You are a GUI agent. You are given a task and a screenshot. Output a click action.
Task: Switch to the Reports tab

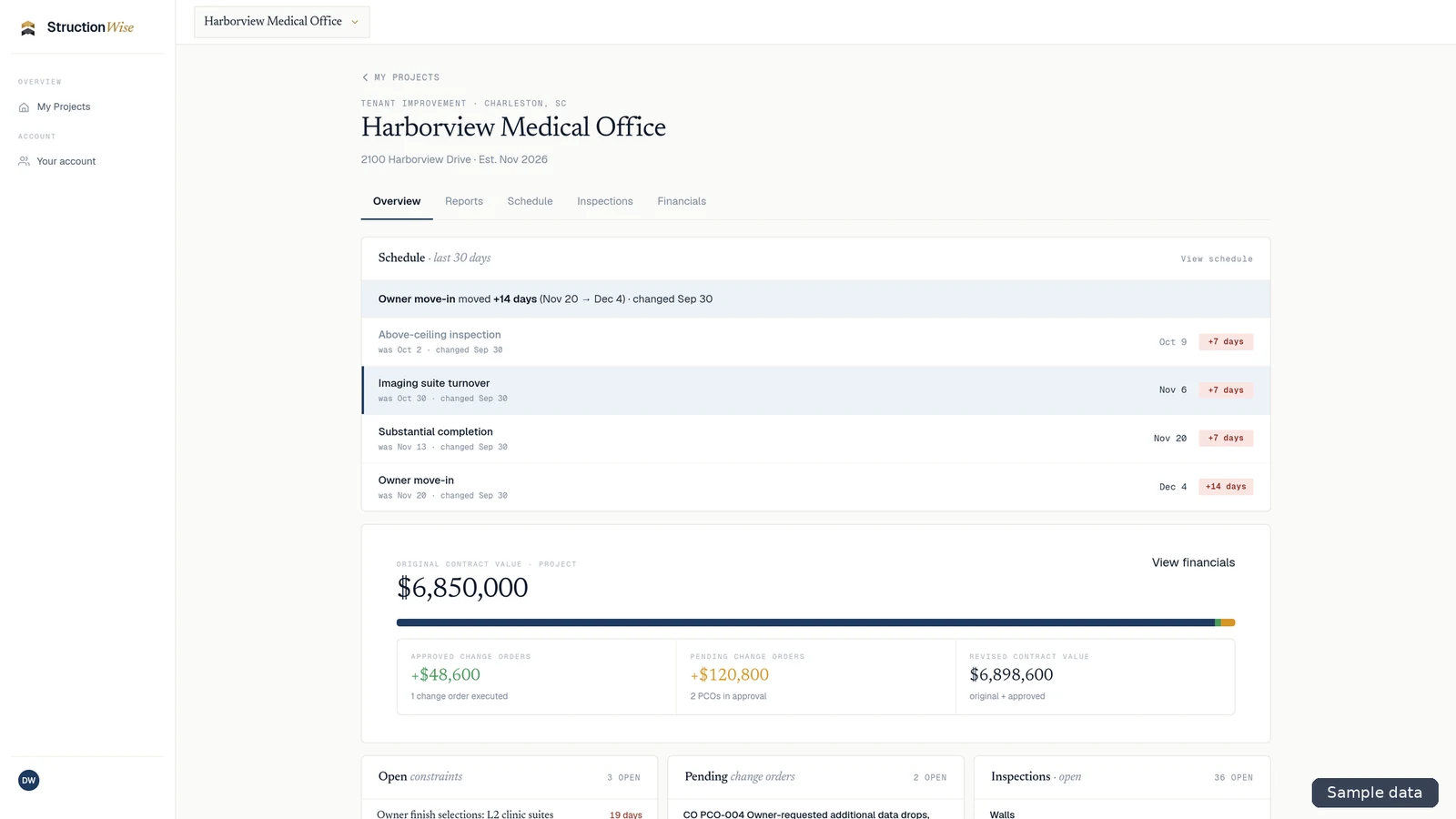click(x=464, y=201)
